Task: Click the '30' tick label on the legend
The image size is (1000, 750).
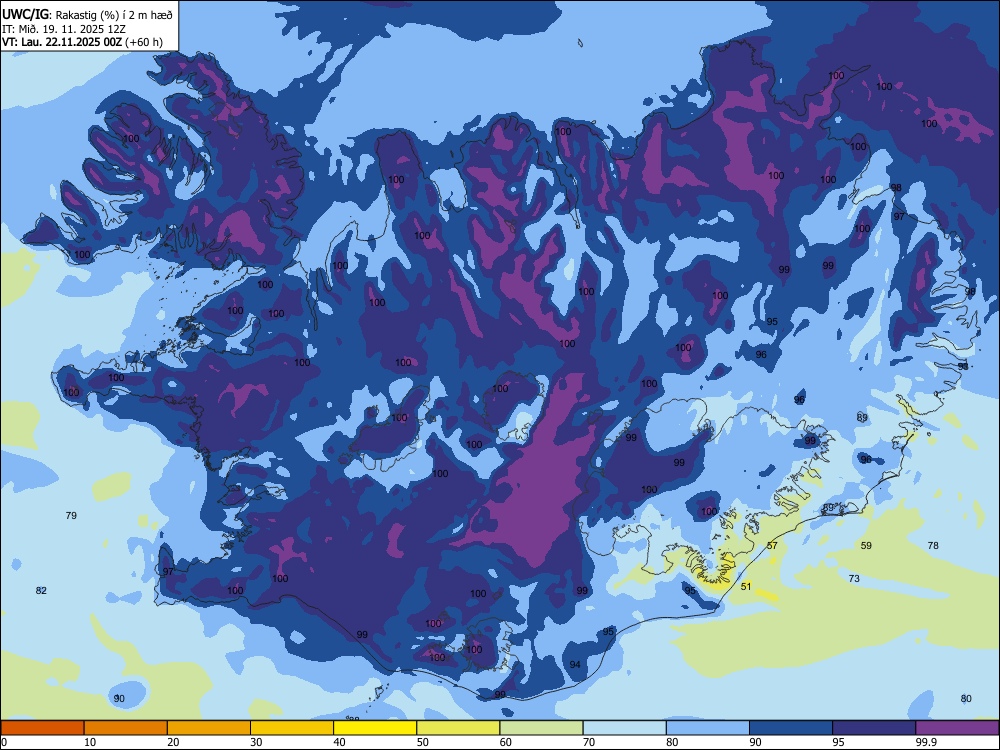Action: pyautogui.click(x=256, y=742)
